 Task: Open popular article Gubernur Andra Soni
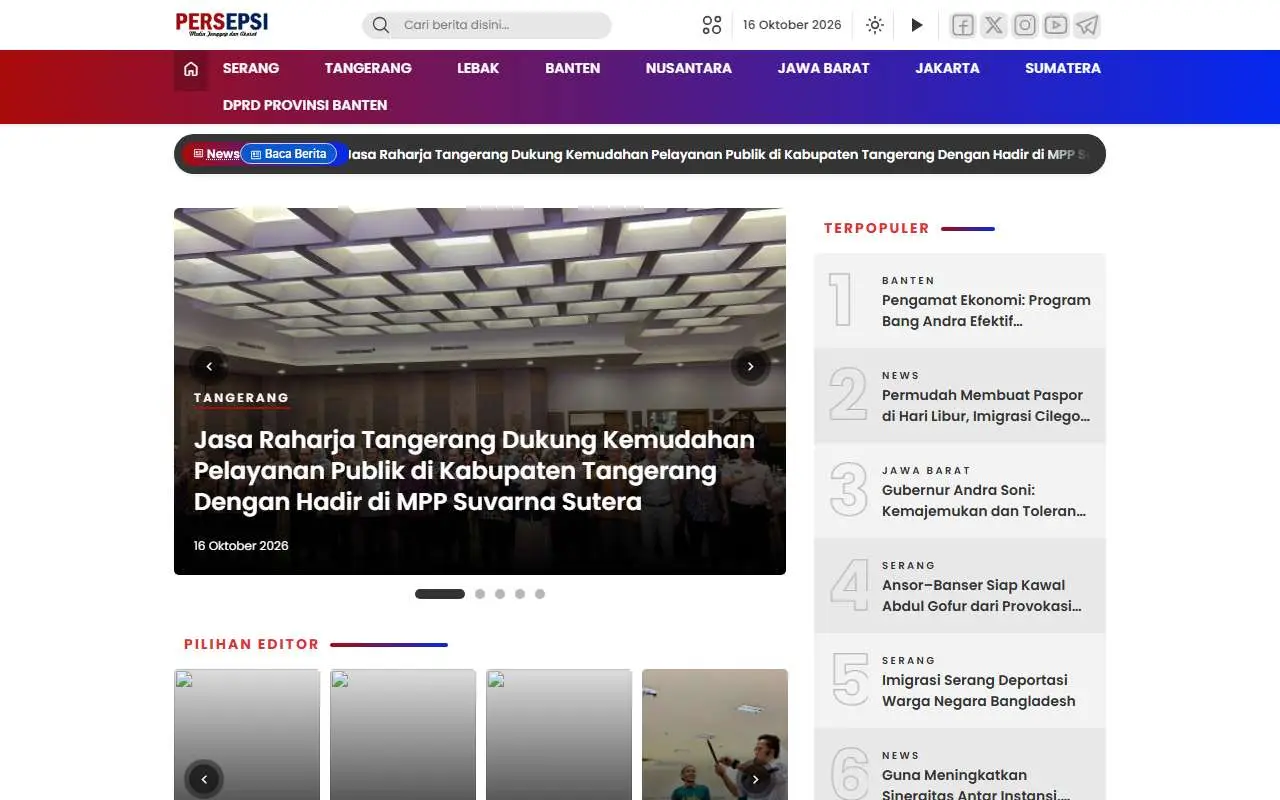984,500
